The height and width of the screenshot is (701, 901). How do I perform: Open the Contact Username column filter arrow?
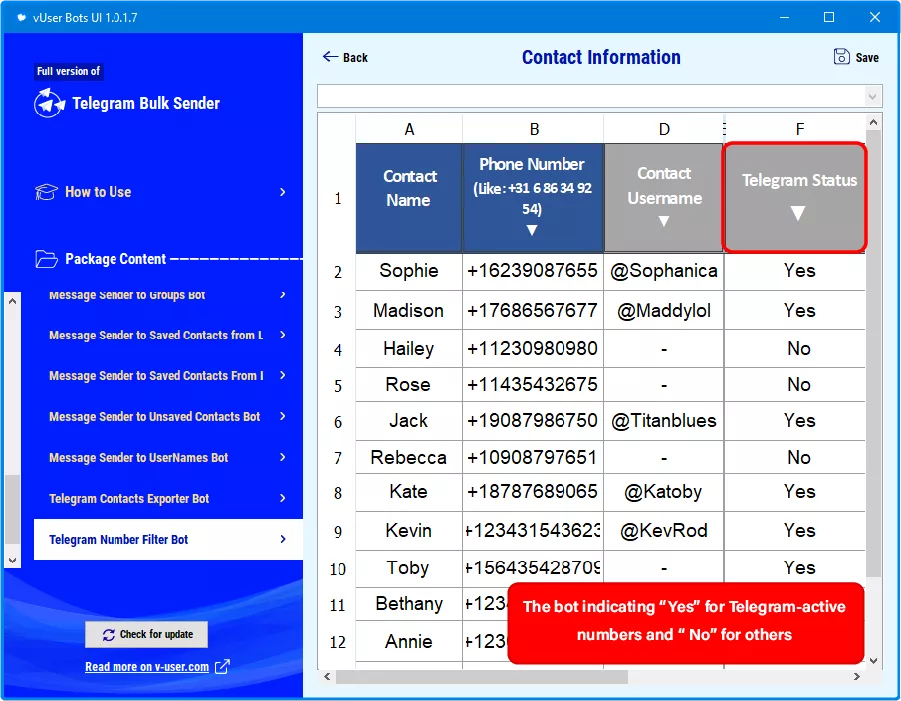664,221
